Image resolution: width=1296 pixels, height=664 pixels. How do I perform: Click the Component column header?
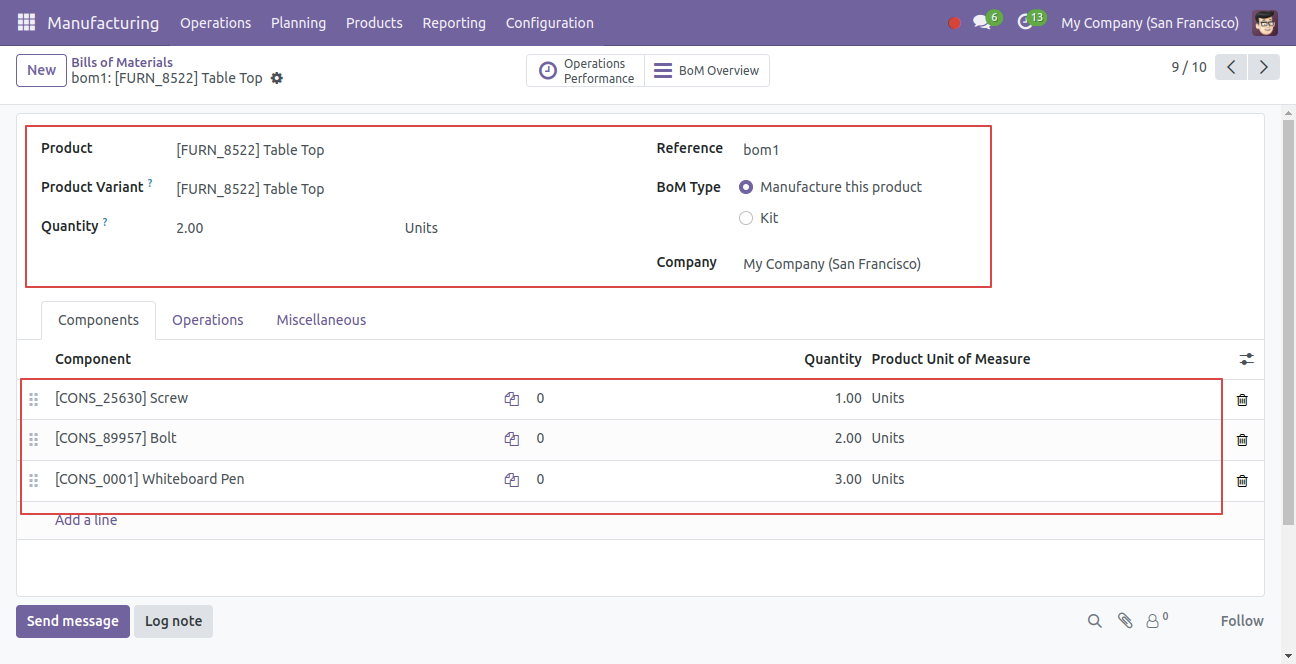pyautogui.click(x=93, y=359)
